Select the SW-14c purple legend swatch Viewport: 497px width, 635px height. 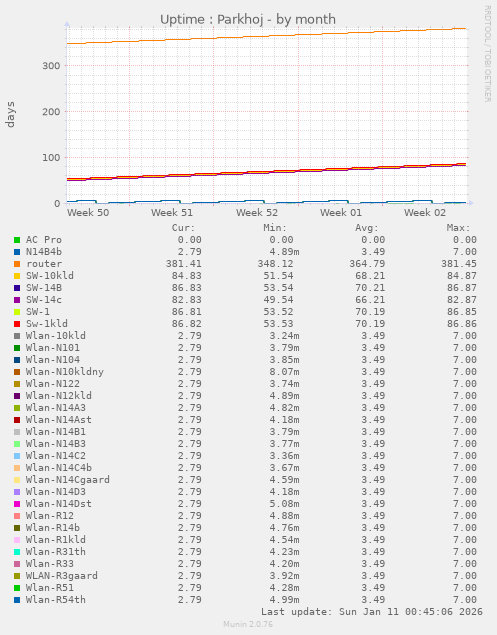click(x=17, y=300)
